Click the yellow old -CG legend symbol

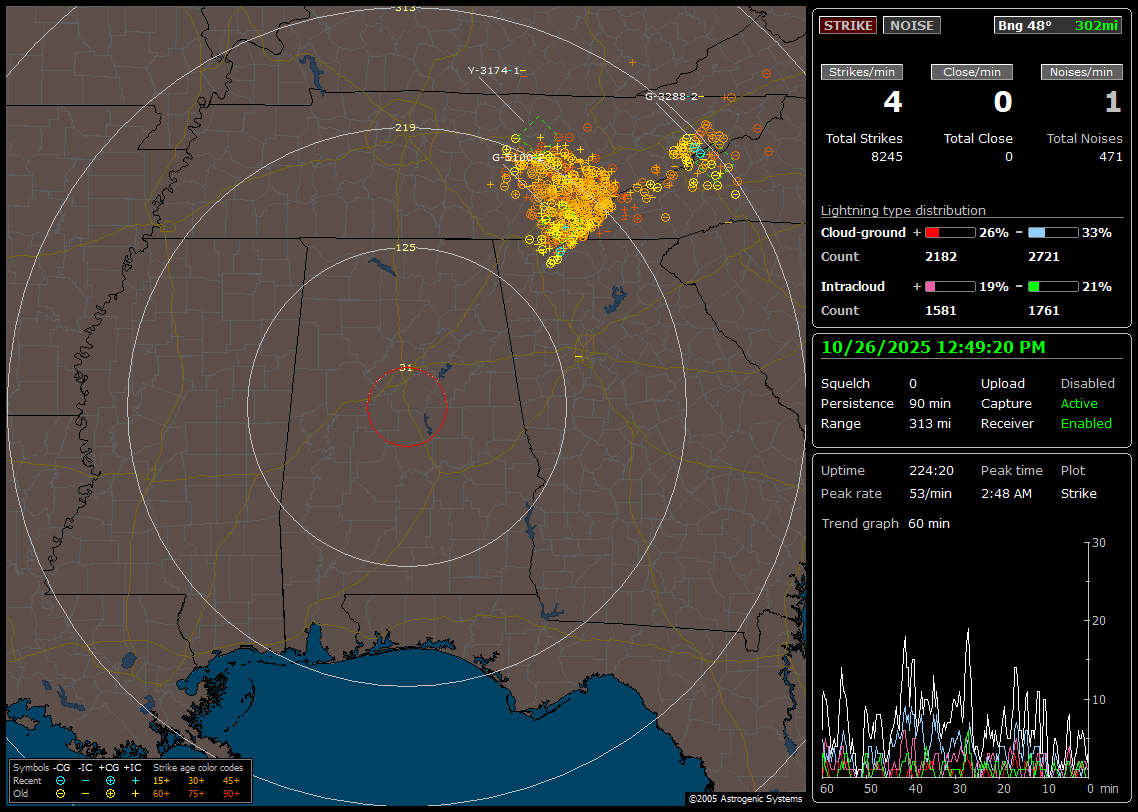tap(61, 793)
